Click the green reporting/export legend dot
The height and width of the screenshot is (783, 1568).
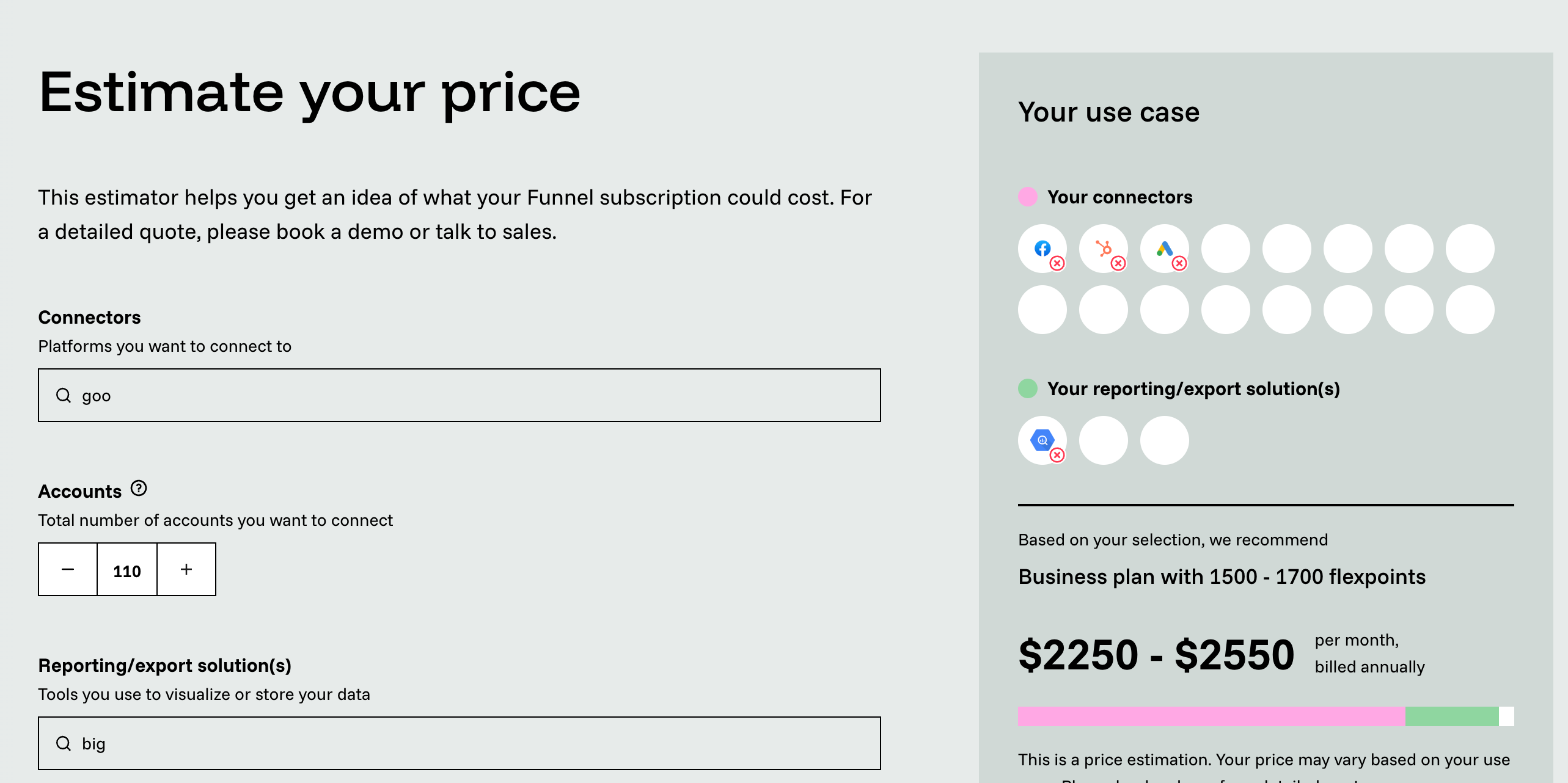(1028, 388)
